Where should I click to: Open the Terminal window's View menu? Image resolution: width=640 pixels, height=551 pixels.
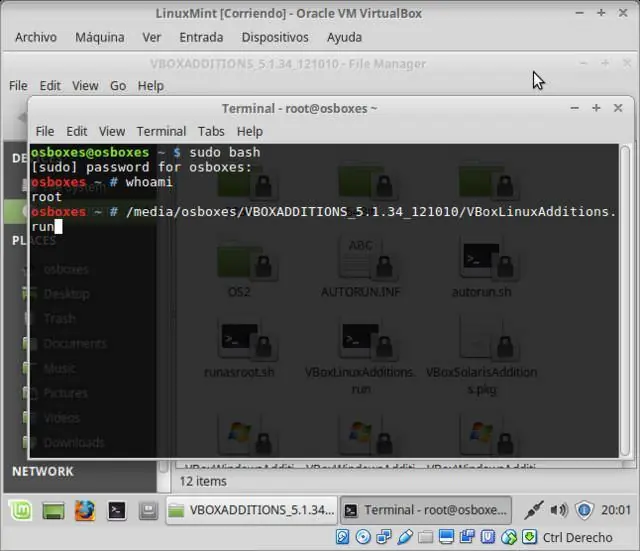(112, 131)
